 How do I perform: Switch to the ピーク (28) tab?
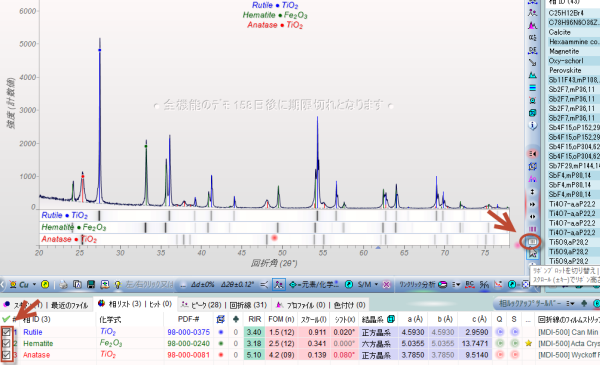(x=201, y=305)
